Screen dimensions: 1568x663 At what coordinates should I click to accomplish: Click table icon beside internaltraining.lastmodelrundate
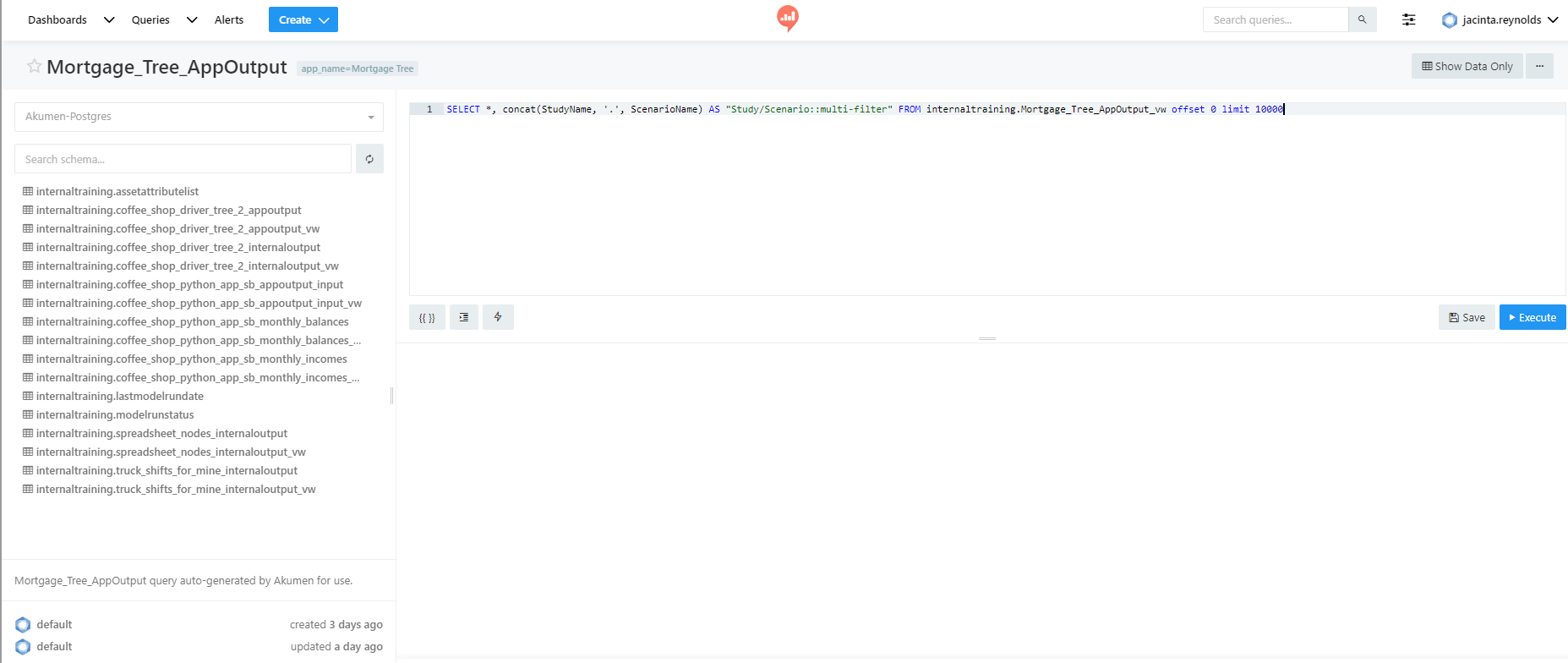[28, 396]
